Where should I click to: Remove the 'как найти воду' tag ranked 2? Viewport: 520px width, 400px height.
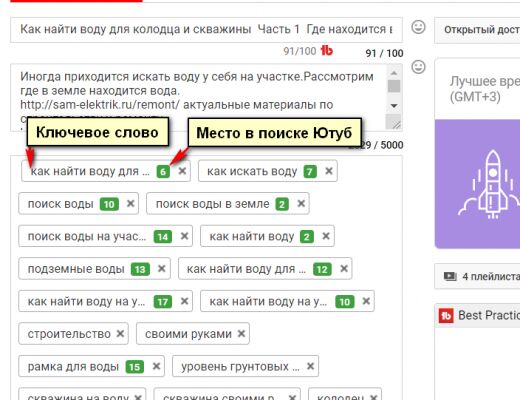tap(326, 236)
